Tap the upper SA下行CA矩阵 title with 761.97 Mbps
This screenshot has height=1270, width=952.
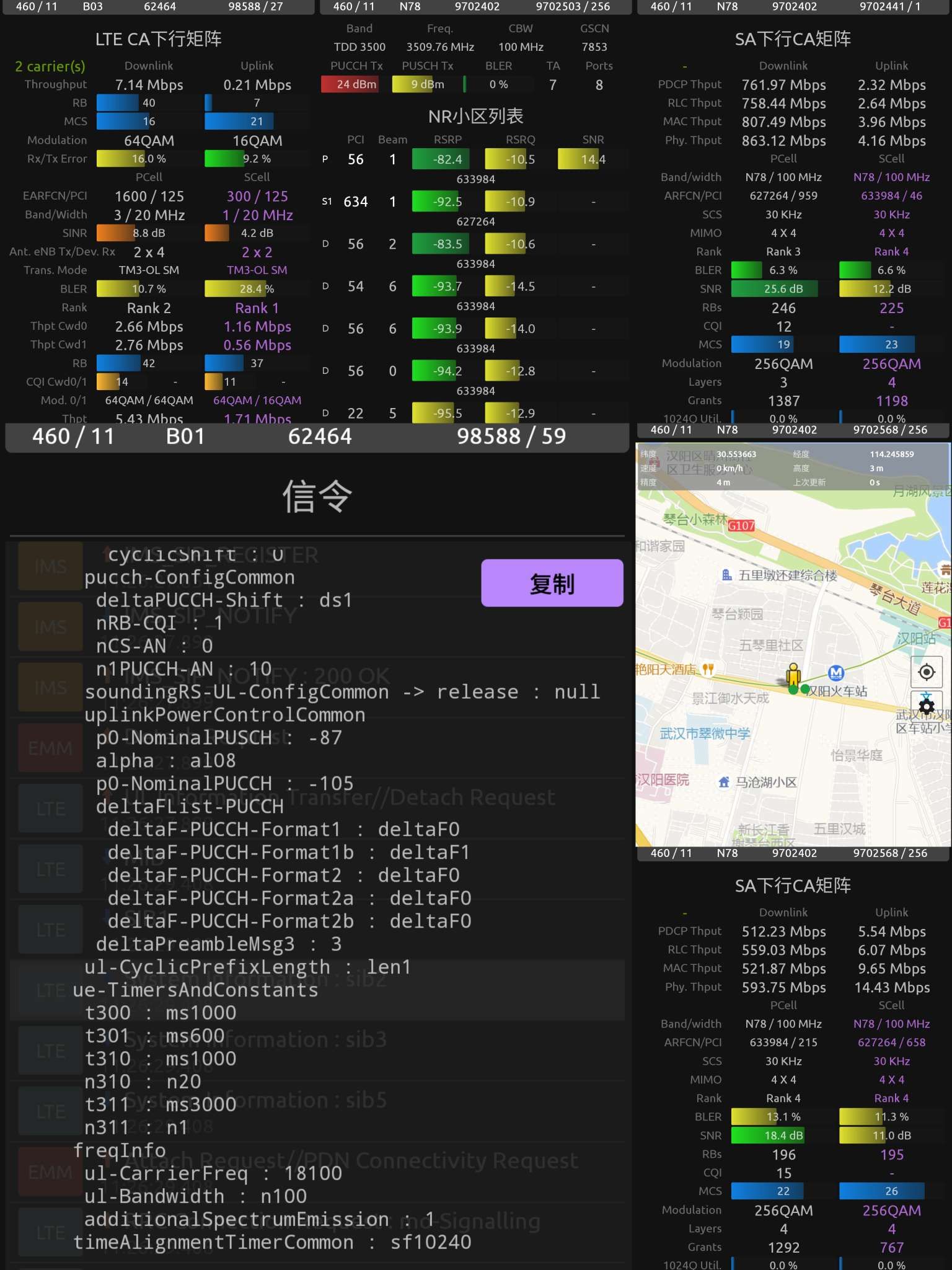pos(793,38)
